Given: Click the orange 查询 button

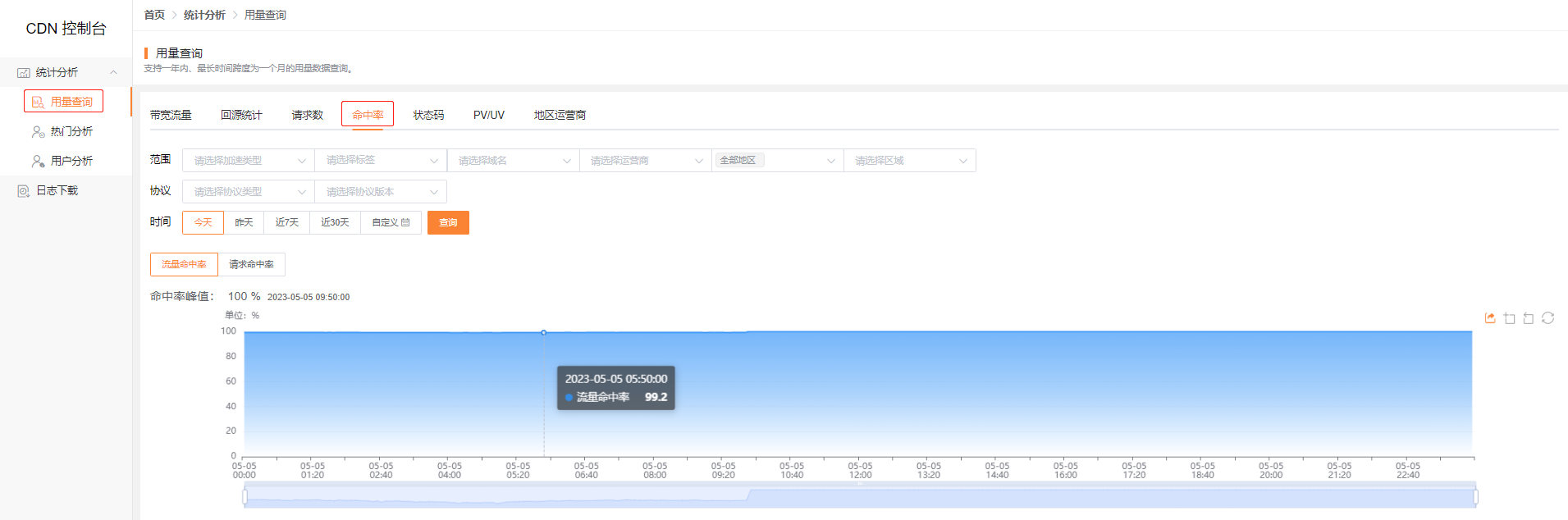Looking at the screenshot, I should click(448, 222).
